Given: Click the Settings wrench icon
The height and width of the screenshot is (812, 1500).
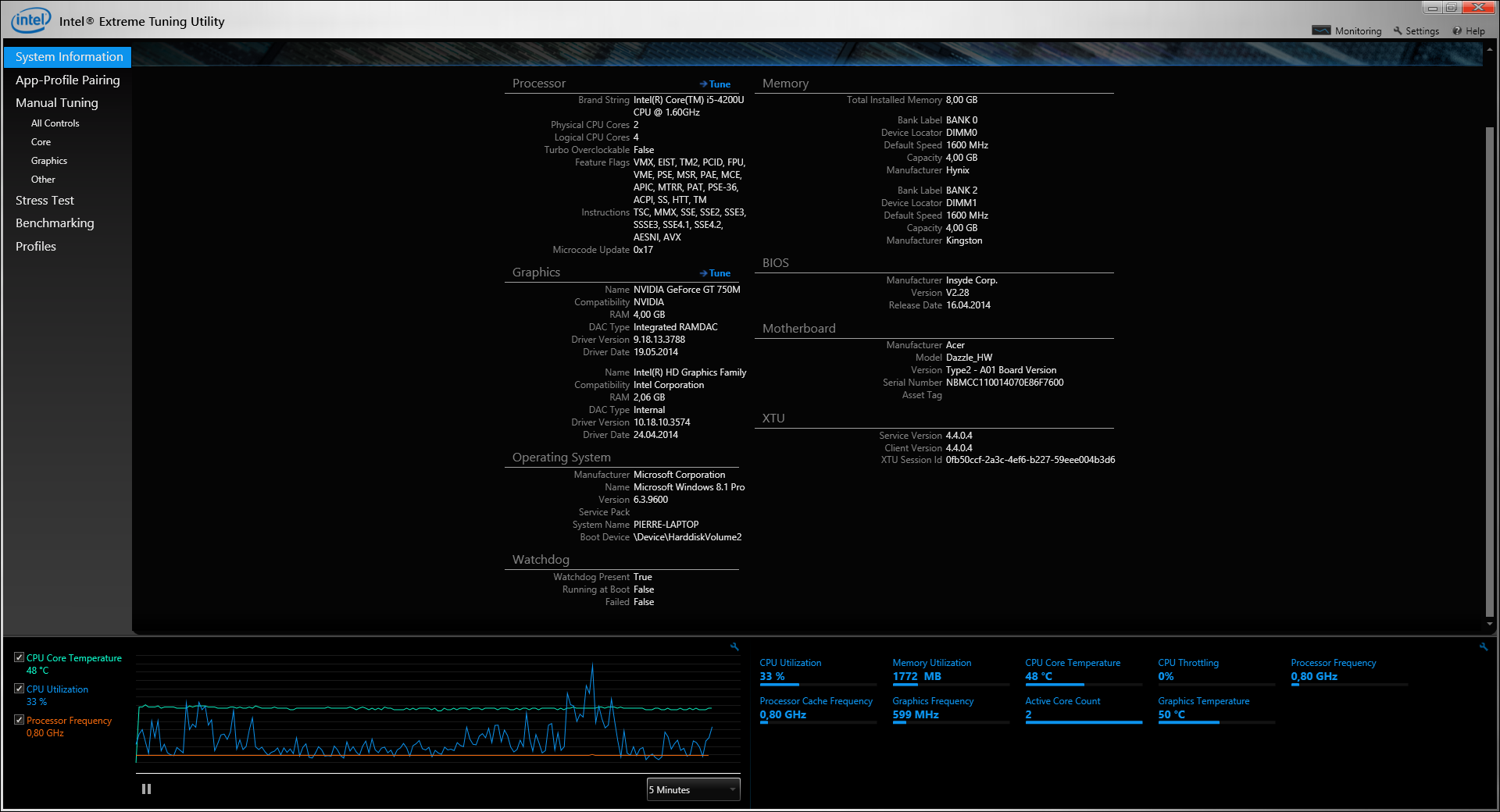Looking at the screenshot, I should click(1398, 30).
